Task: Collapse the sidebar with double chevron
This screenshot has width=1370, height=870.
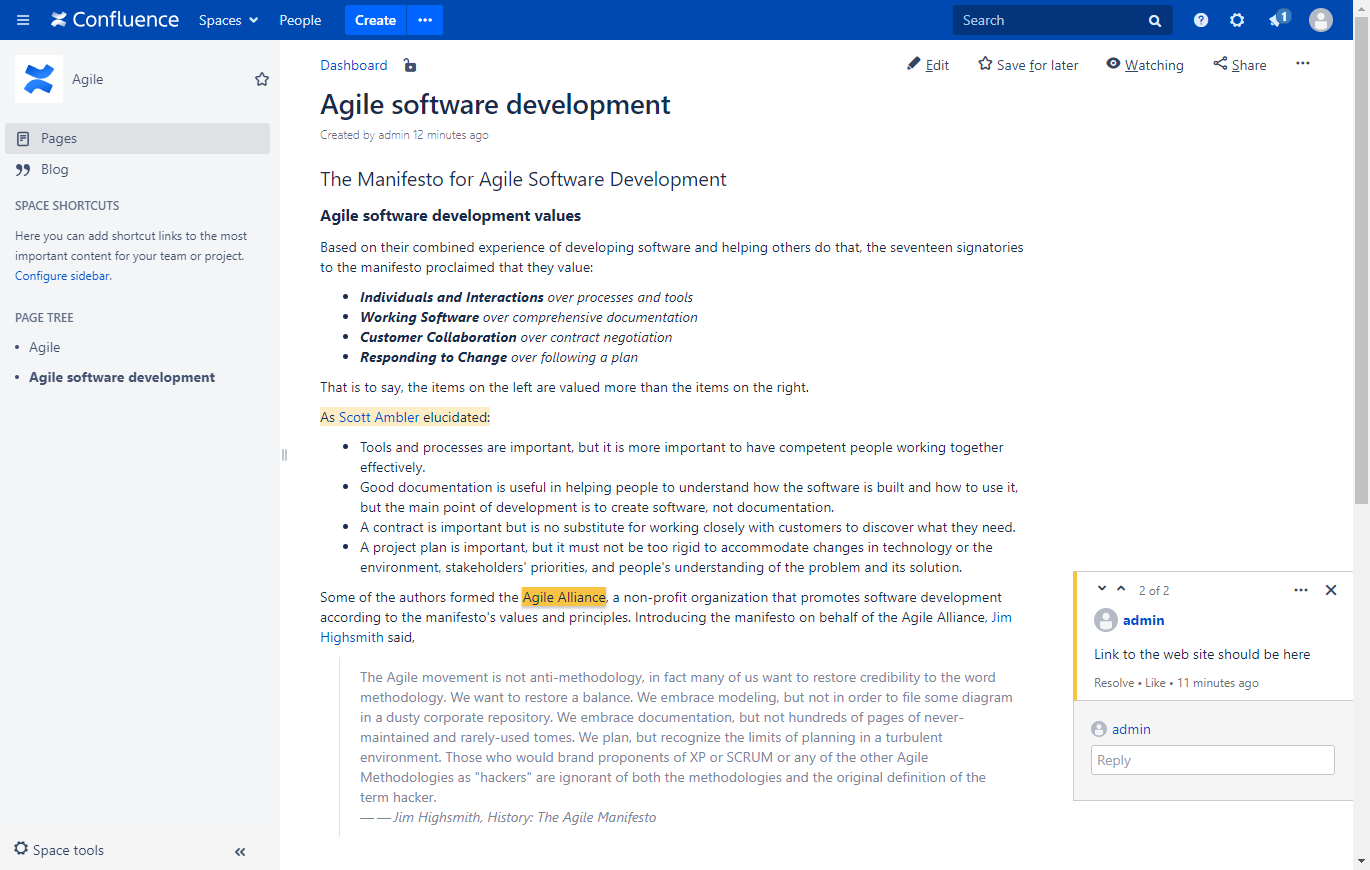Action: (240, 852)
